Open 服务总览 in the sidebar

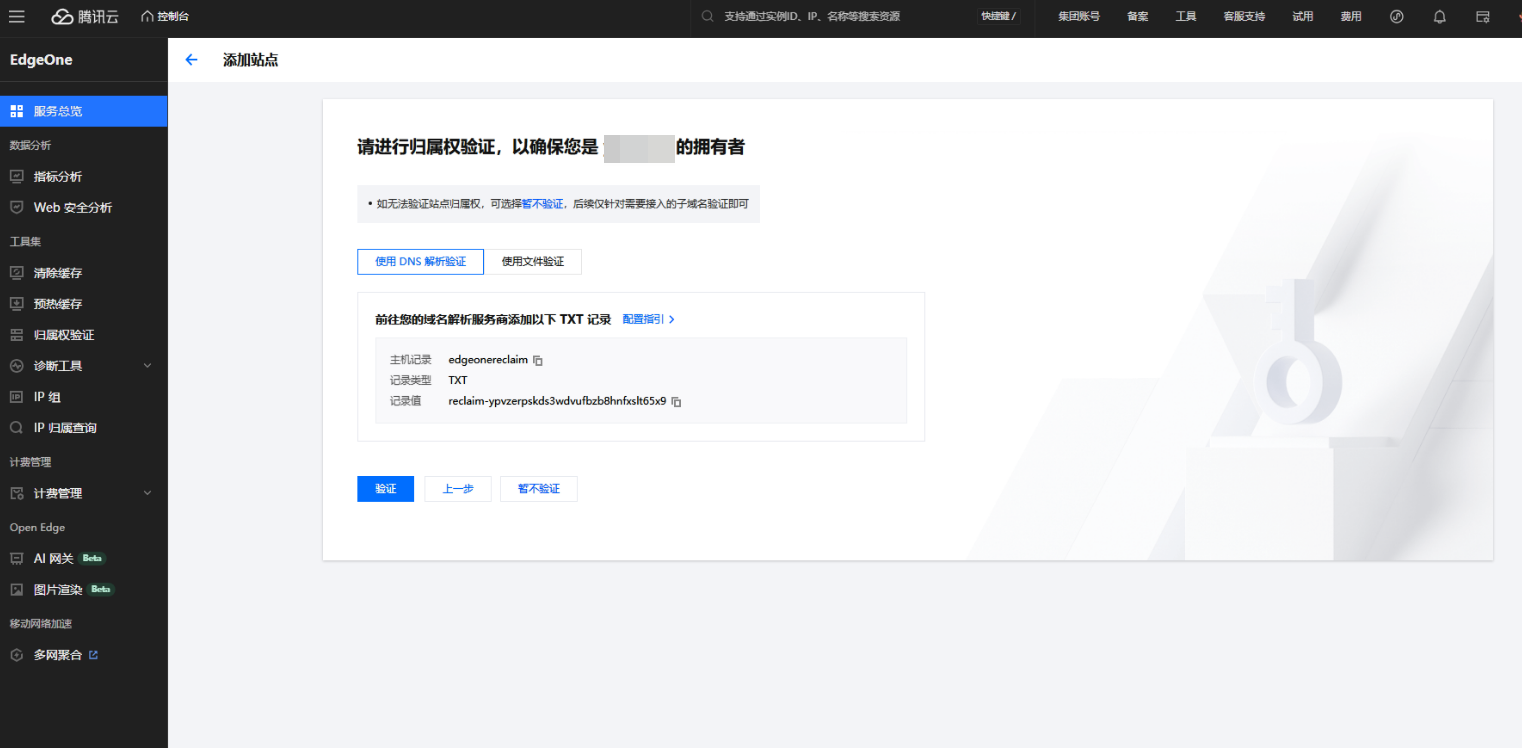click(x=84, y=111)
